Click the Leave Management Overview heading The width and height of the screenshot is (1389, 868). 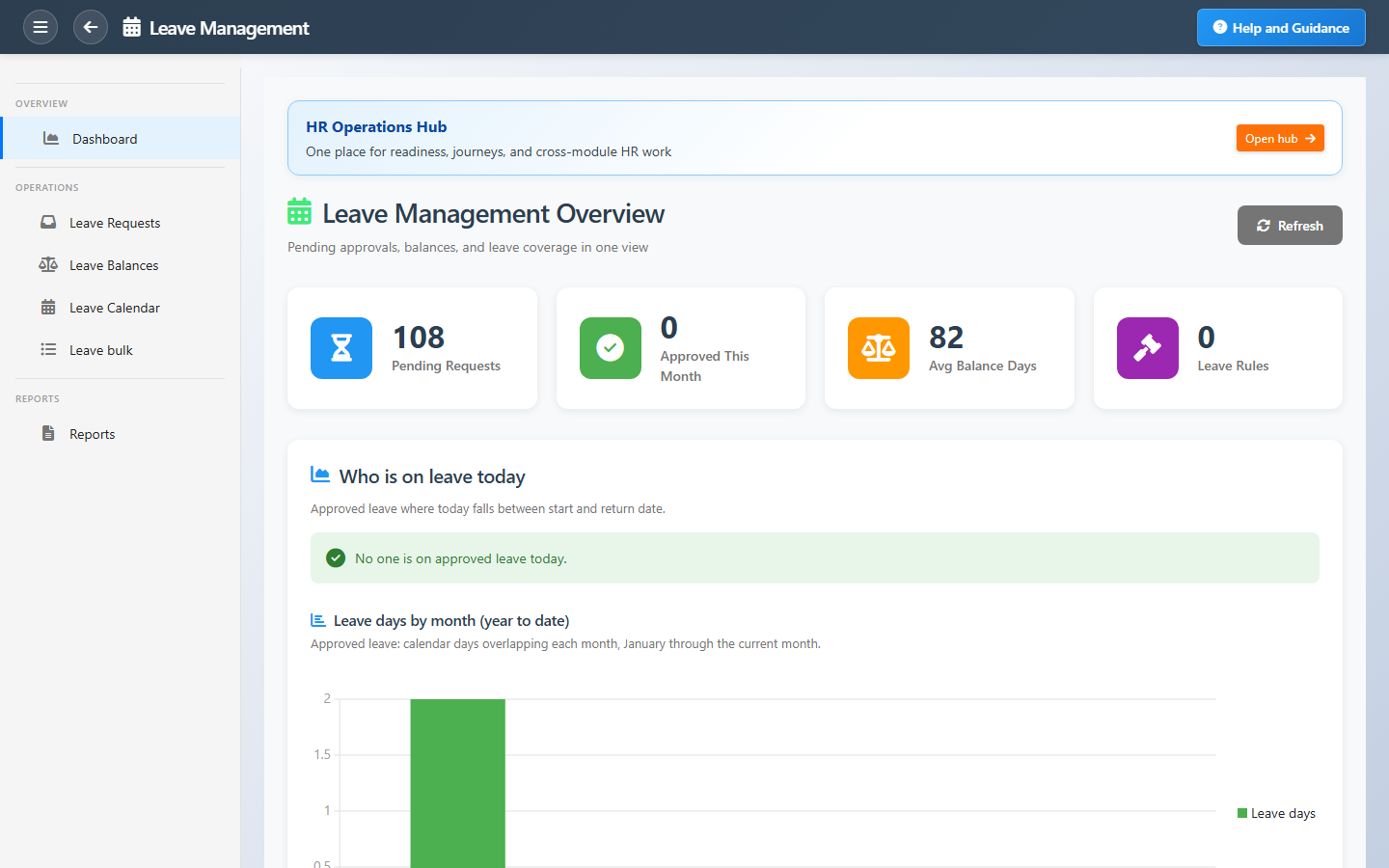pos(494,213)
